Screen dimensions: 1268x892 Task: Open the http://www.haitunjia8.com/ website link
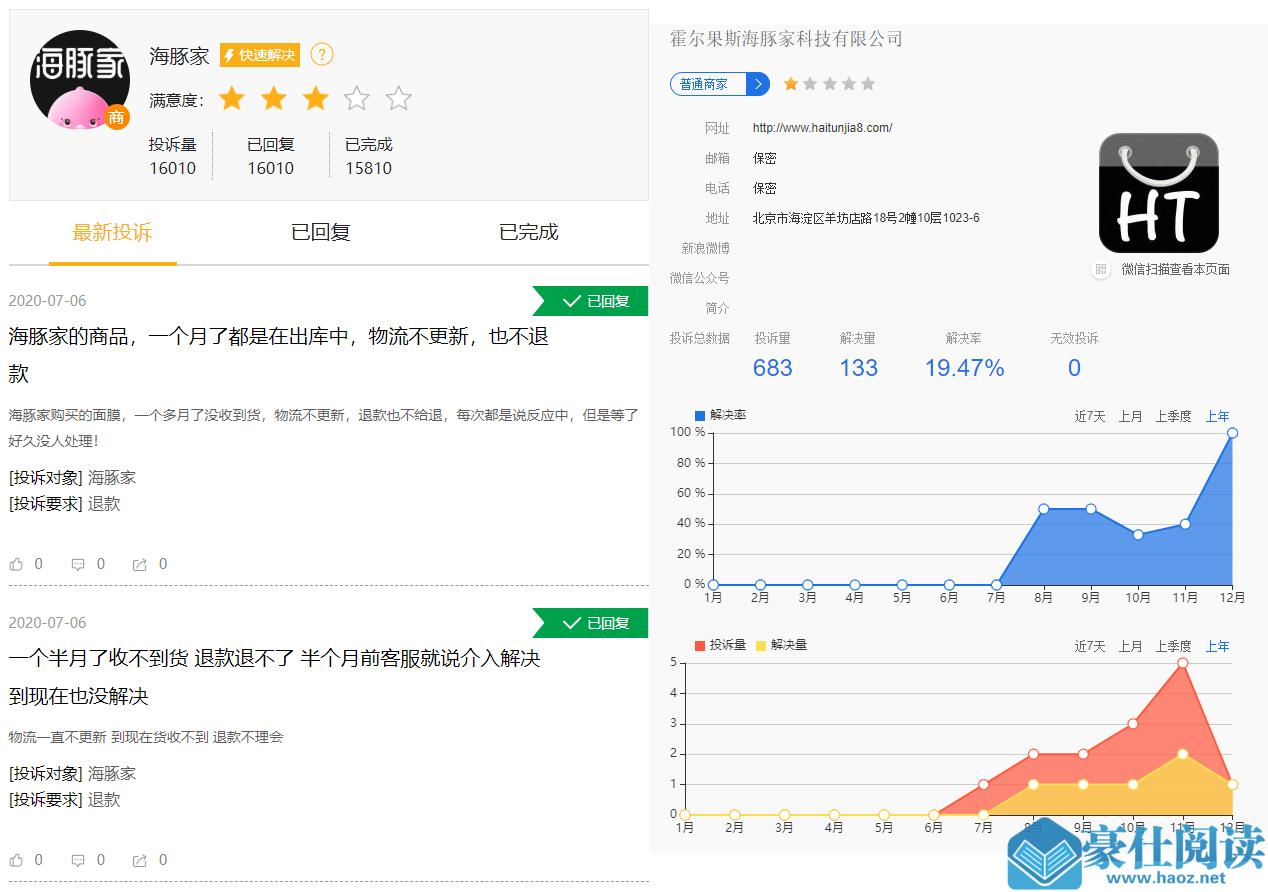pyautogui.click(x=822, y=128)
